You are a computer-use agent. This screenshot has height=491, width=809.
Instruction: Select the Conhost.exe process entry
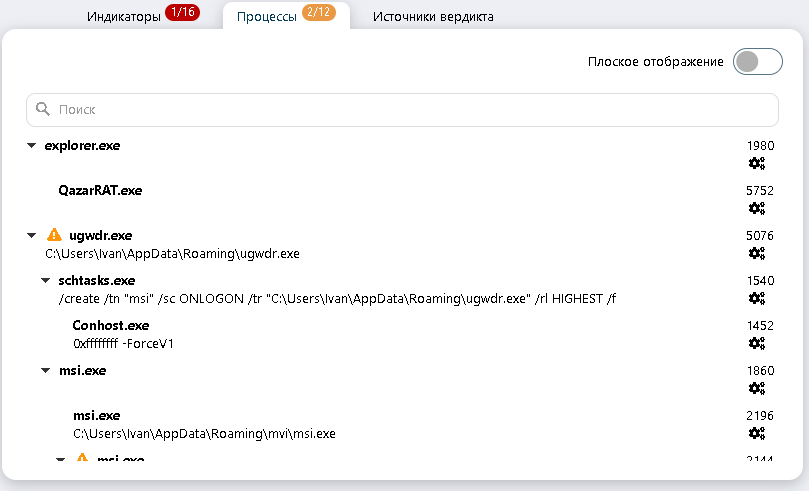[111, 325]
